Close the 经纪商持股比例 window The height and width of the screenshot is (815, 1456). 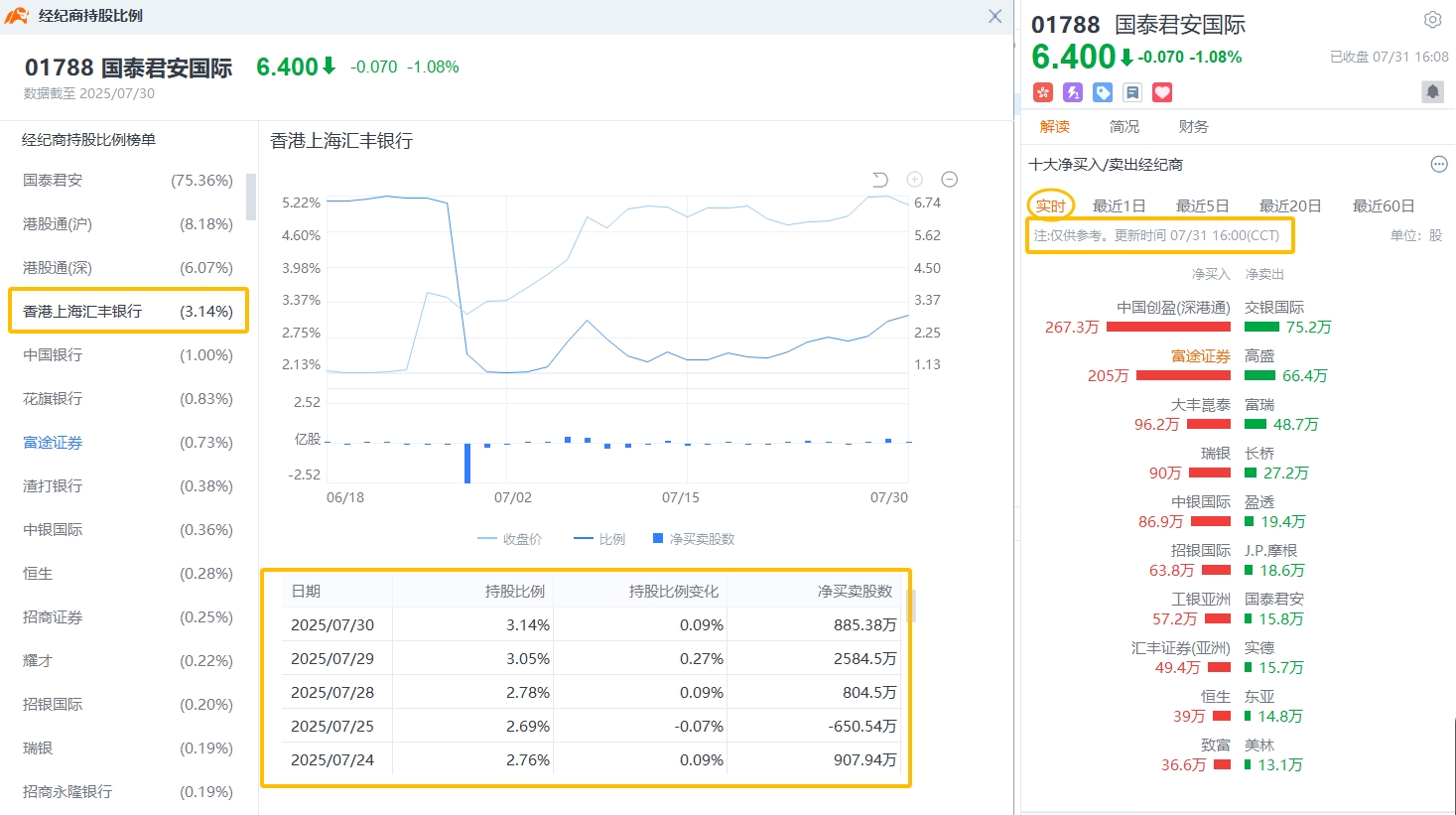click(994, 16)
